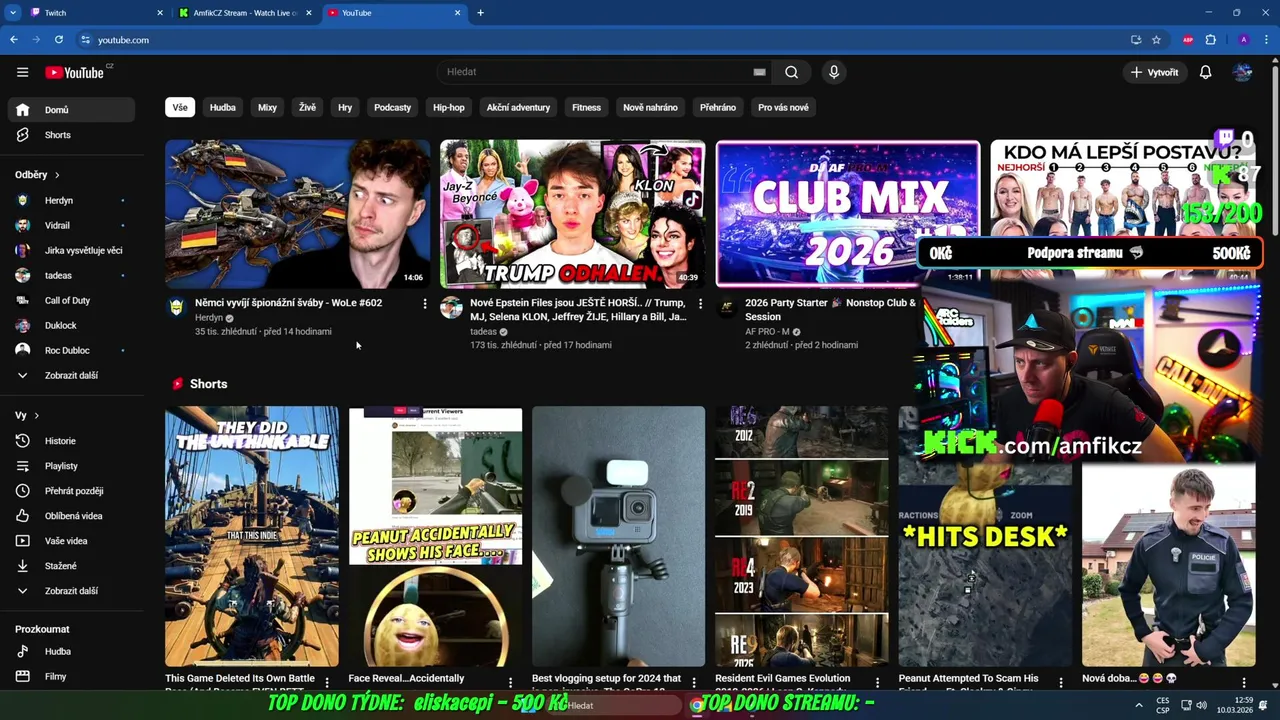
Task: Select the Akční adventury chip
Action: pyautogui.click(x=518, y=107)
